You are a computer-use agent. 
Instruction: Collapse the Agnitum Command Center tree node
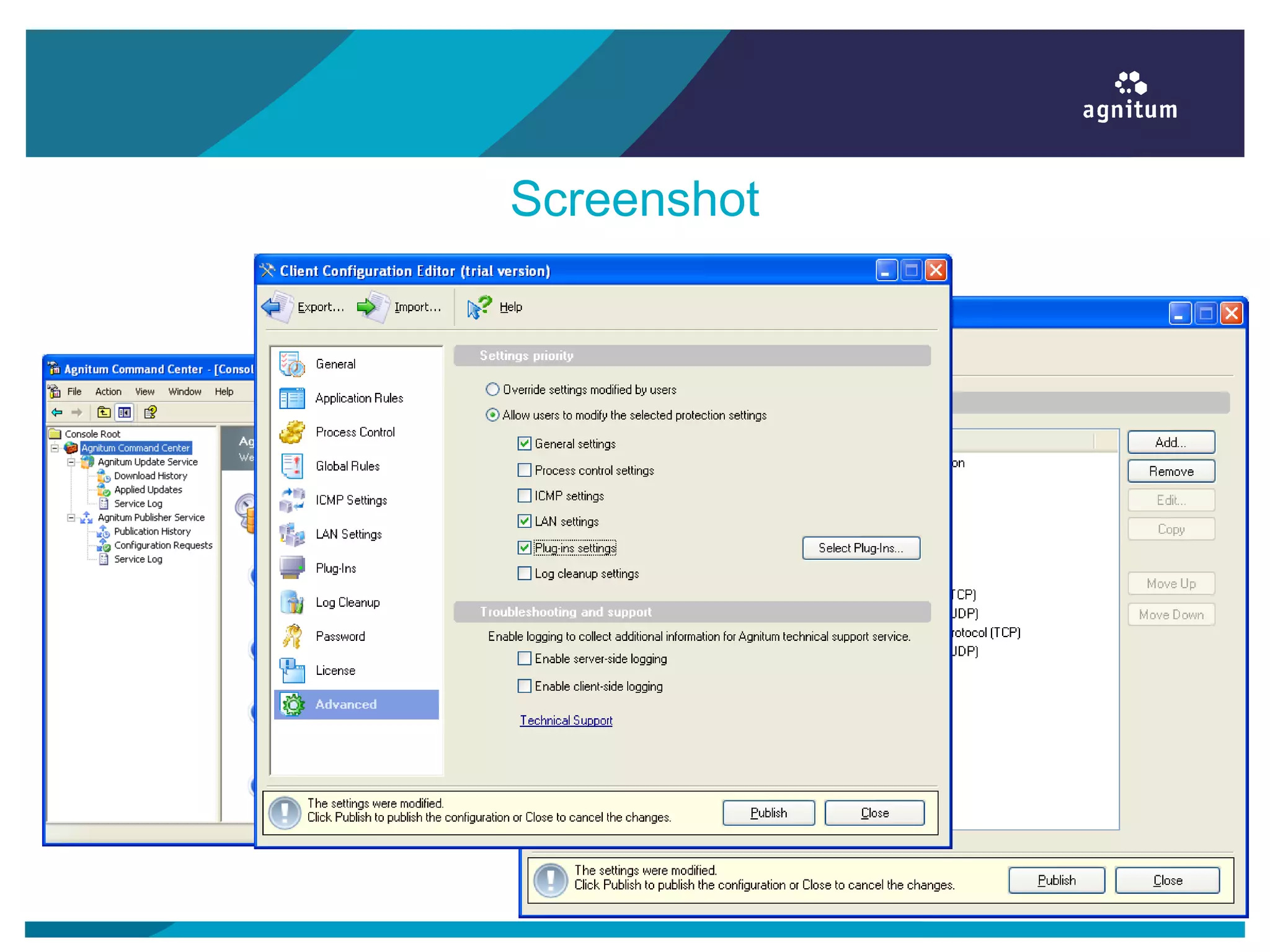pos(55,447)
